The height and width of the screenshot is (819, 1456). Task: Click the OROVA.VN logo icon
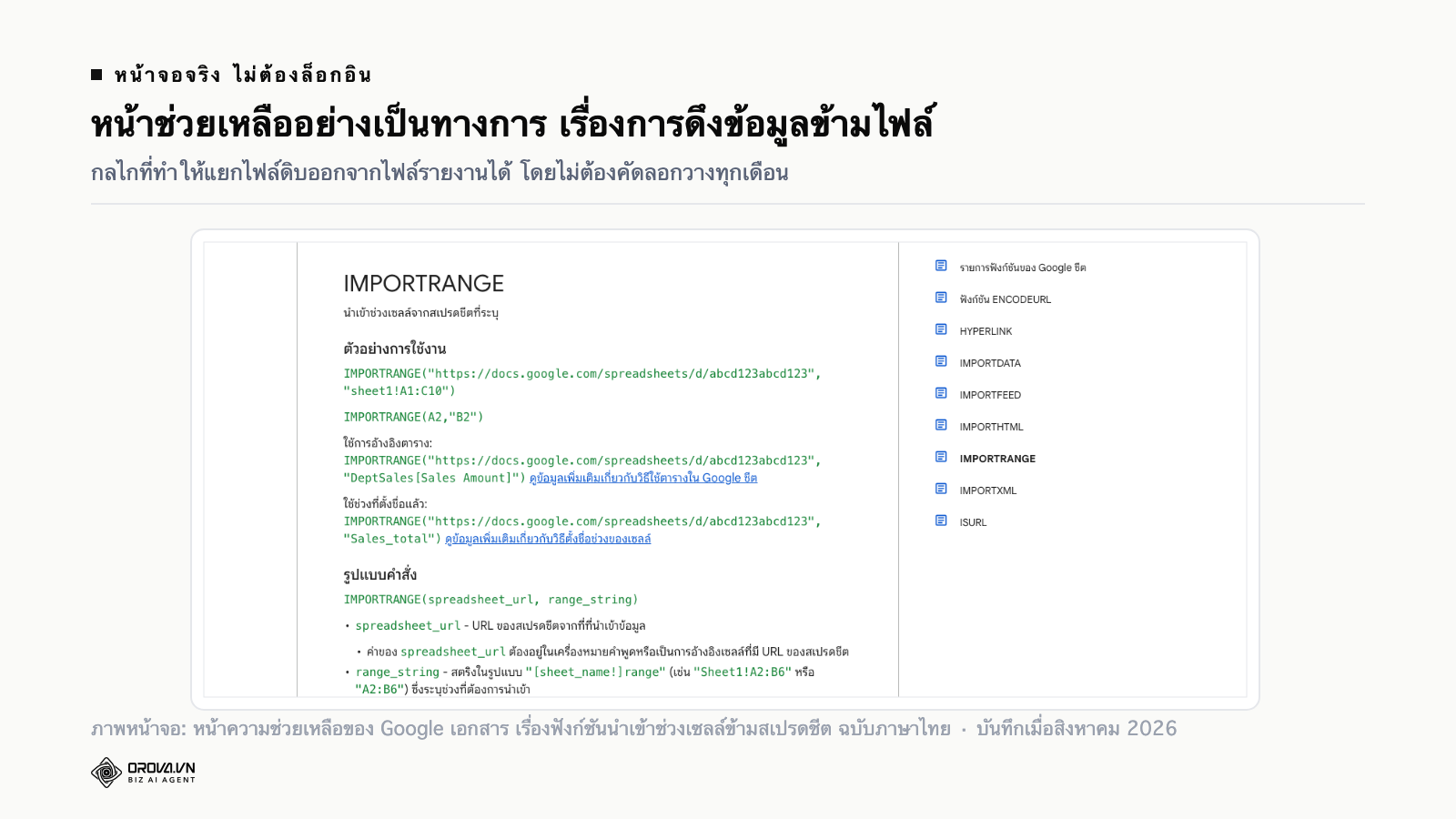click(x=106, y=773)
